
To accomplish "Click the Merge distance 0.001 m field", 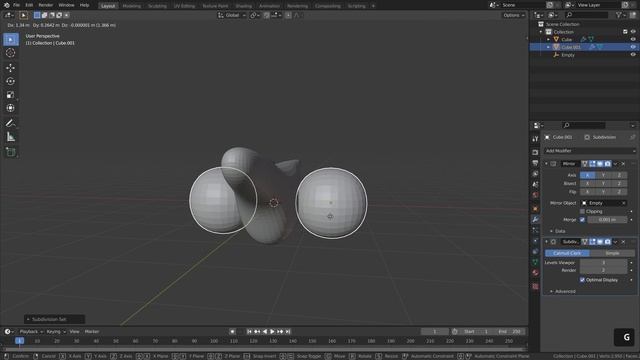I will click(607, 220).
